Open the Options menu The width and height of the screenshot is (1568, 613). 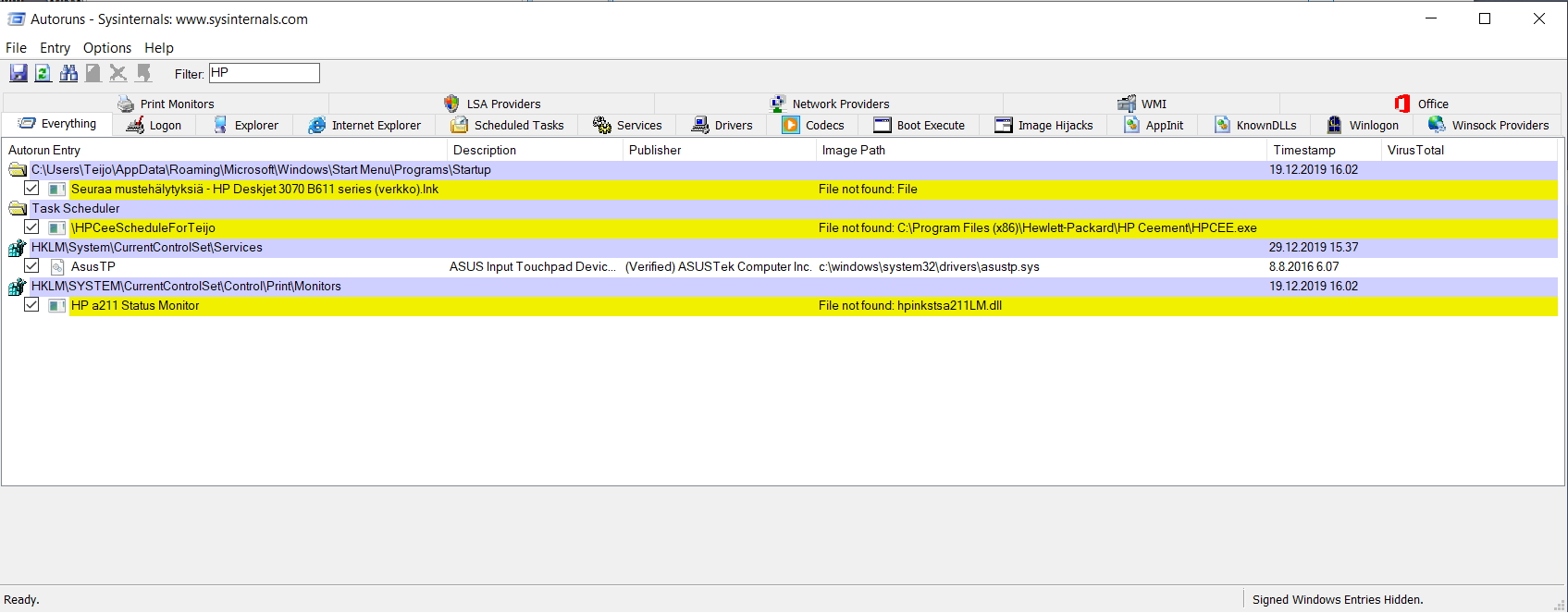[x=107, y=48]
